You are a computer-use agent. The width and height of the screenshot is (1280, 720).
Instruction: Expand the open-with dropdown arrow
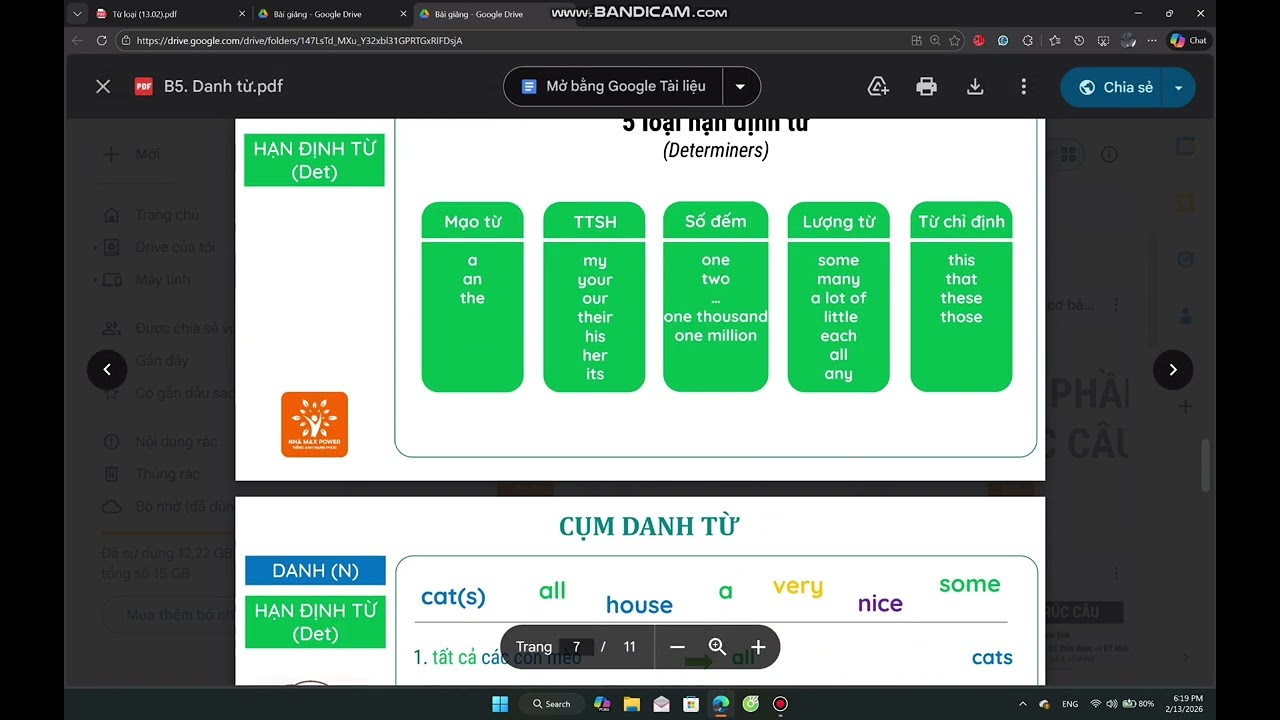pos(740,86)
